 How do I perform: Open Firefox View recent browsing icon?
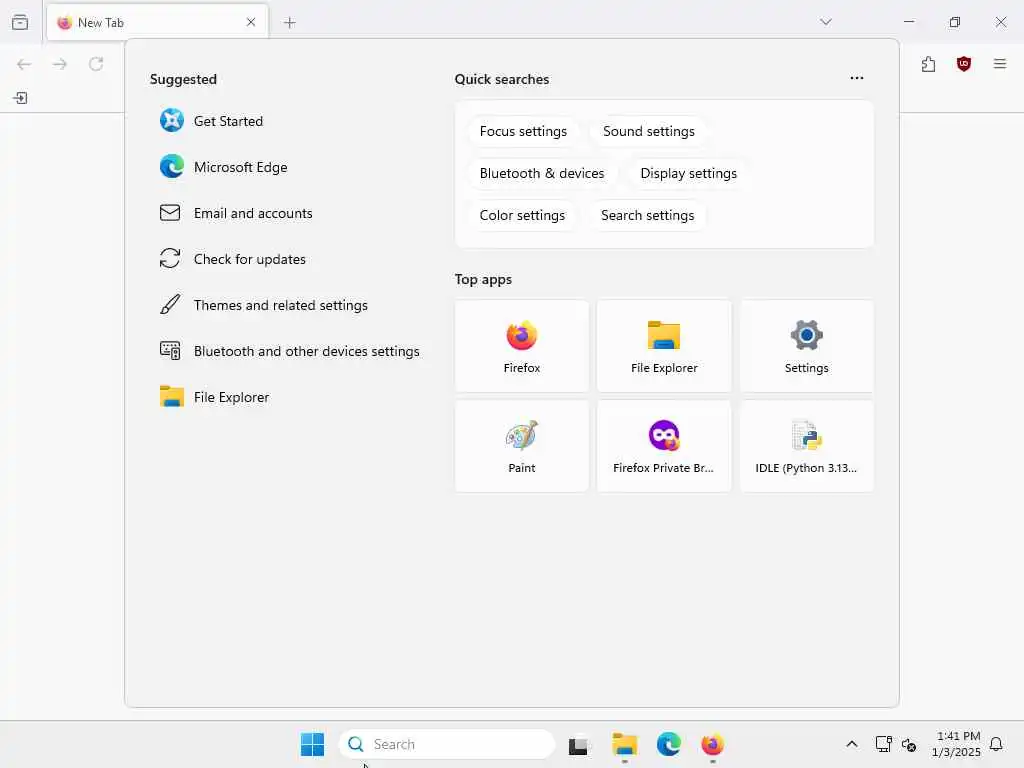click(x=20, y=22)
